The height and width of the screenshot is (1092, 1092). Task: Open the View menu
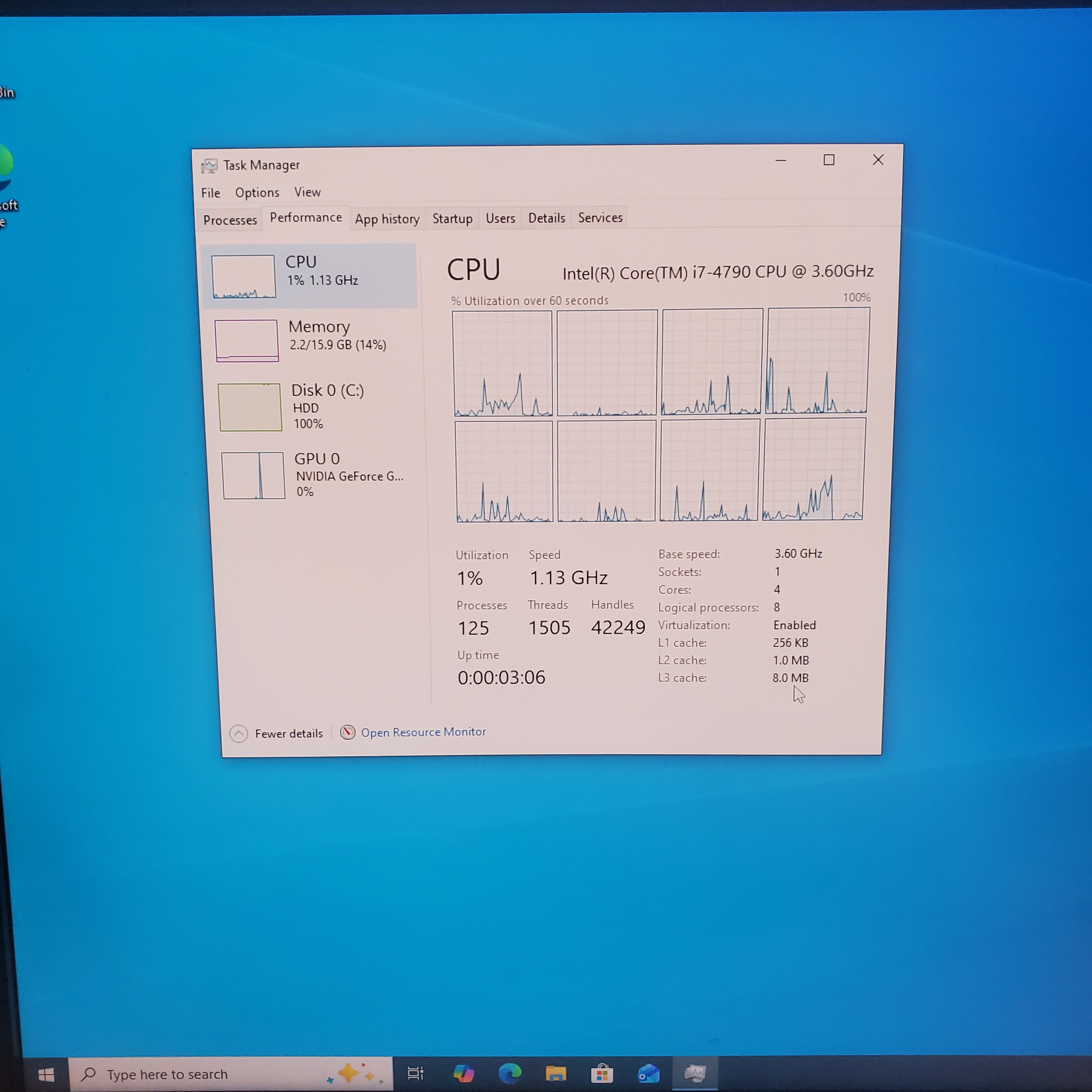click(x=307, y=192)
